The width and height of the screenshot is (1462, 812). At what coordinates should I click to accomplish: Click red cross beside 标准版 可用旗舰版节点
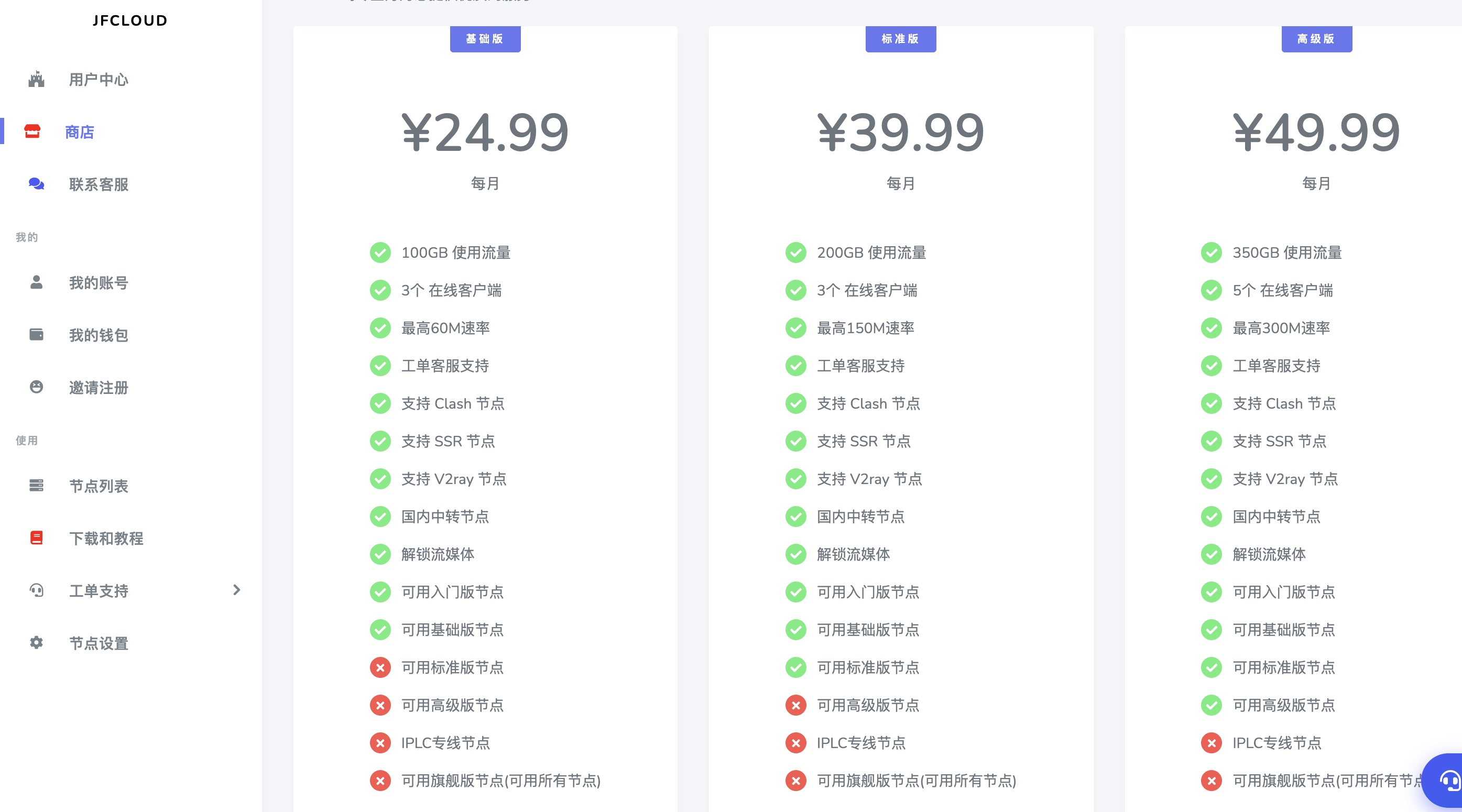tap(795, 781)
